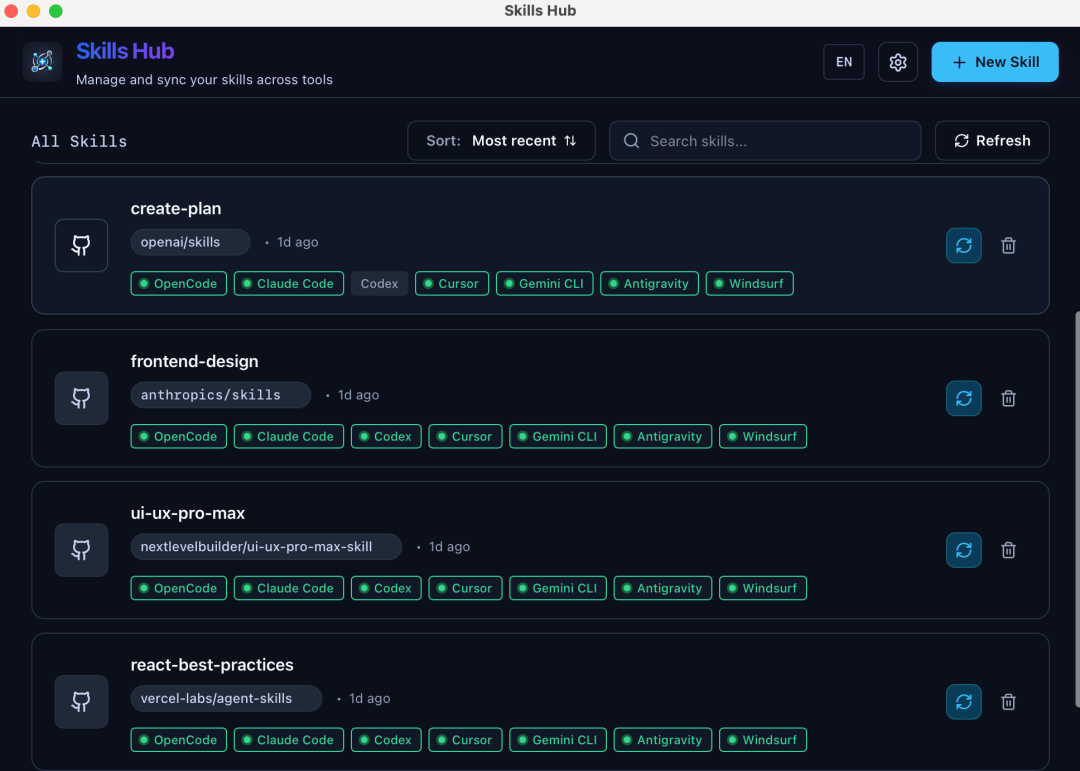Screen dimensions: 1080x771
Task: Sync the react-best-practices skill
Action: point(963,702)
